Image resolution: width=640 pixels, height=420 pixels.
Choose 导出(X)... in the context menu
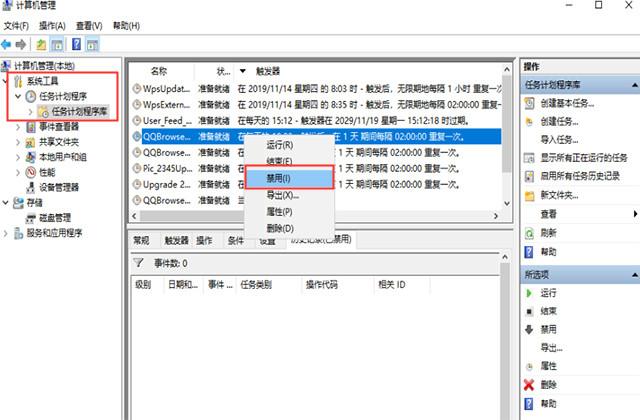coord(289,195)
